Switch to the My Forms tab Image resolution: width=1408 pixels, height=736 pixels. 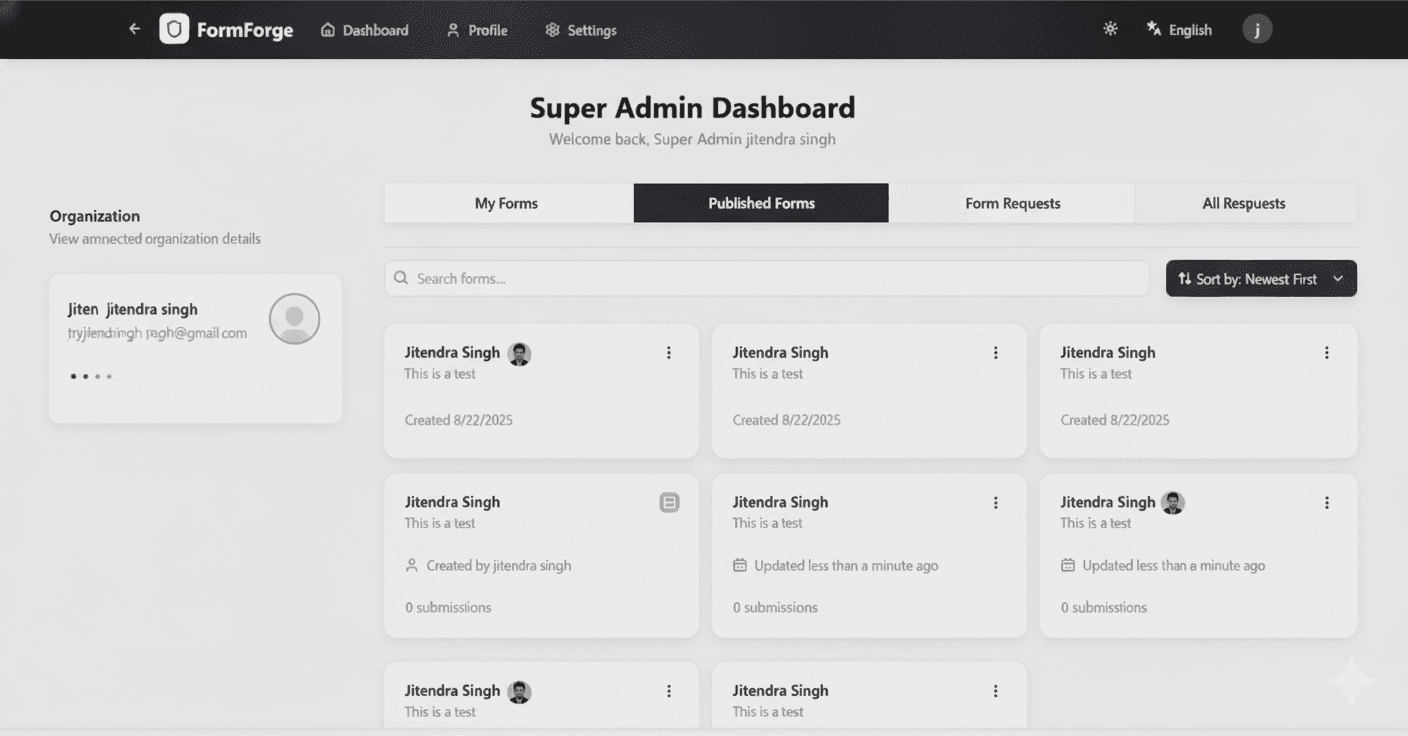(x=507, y=203)
